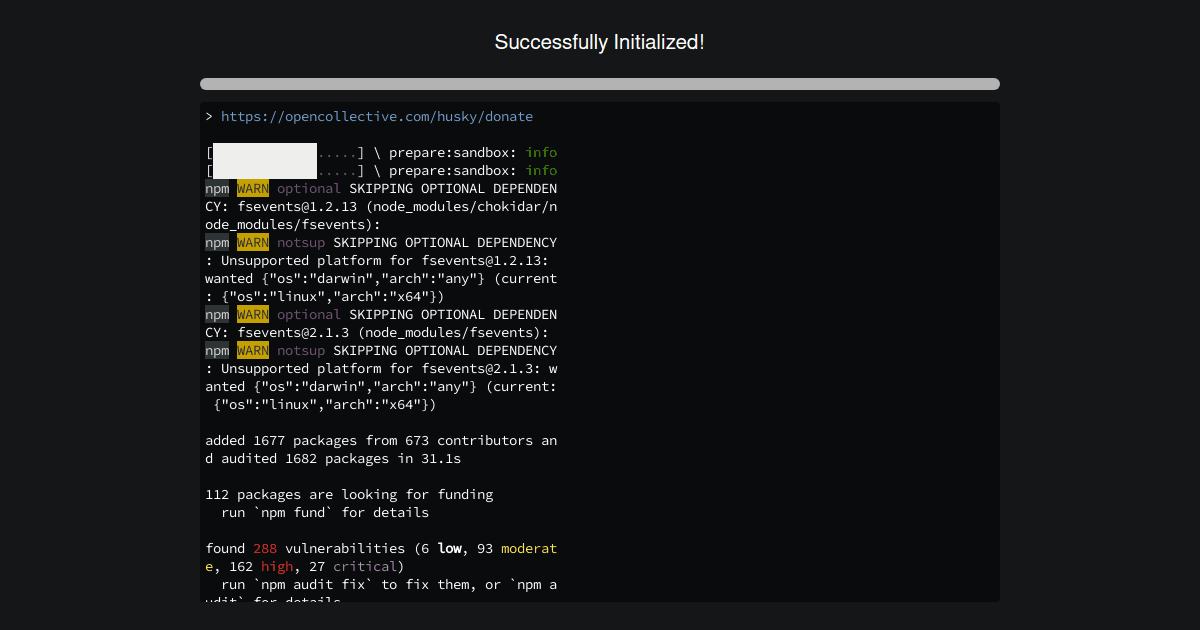Select 'added 1677 packages from 673 contributors' line
The width and height of the screenshot is (1200, 630).
click(381, 441)
